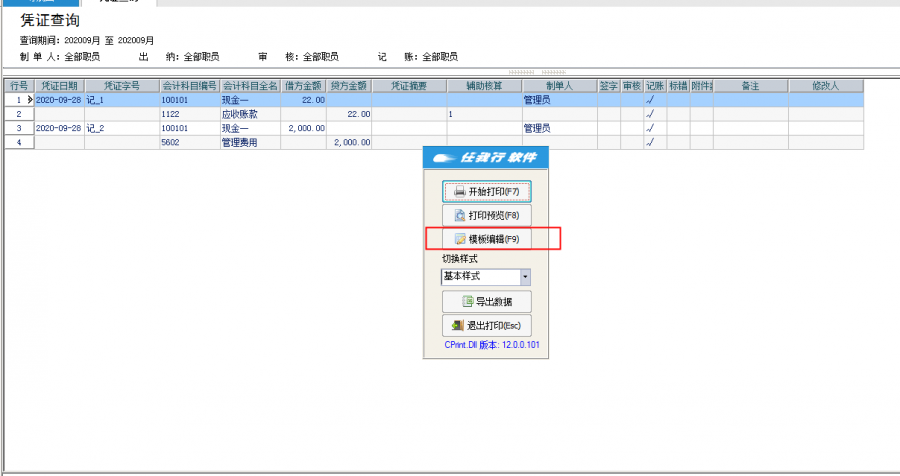The image size is (900, 476).
Task: Click the 凭证摘要 column header
Action: tap(409, 86)
